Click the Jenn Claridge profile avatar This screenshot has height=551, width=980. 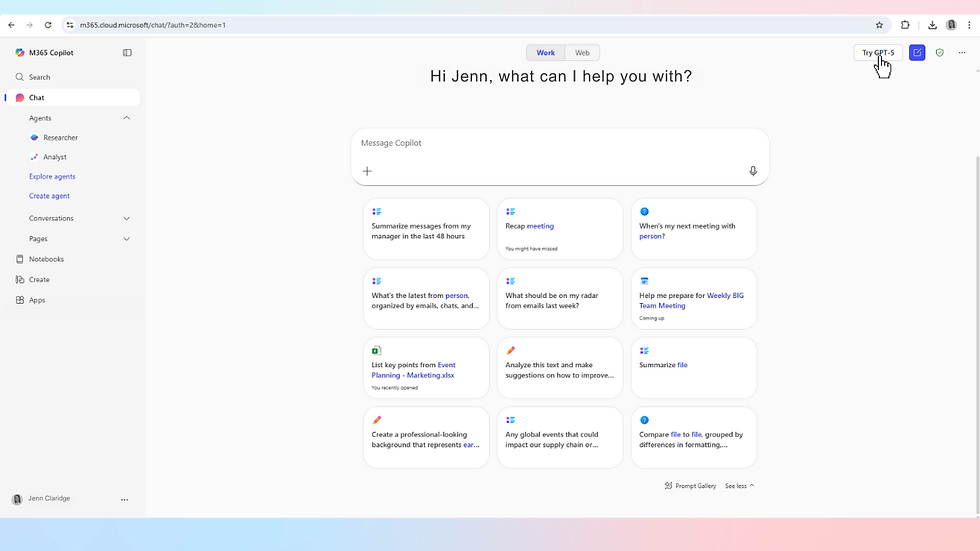(x=17, y=499)
